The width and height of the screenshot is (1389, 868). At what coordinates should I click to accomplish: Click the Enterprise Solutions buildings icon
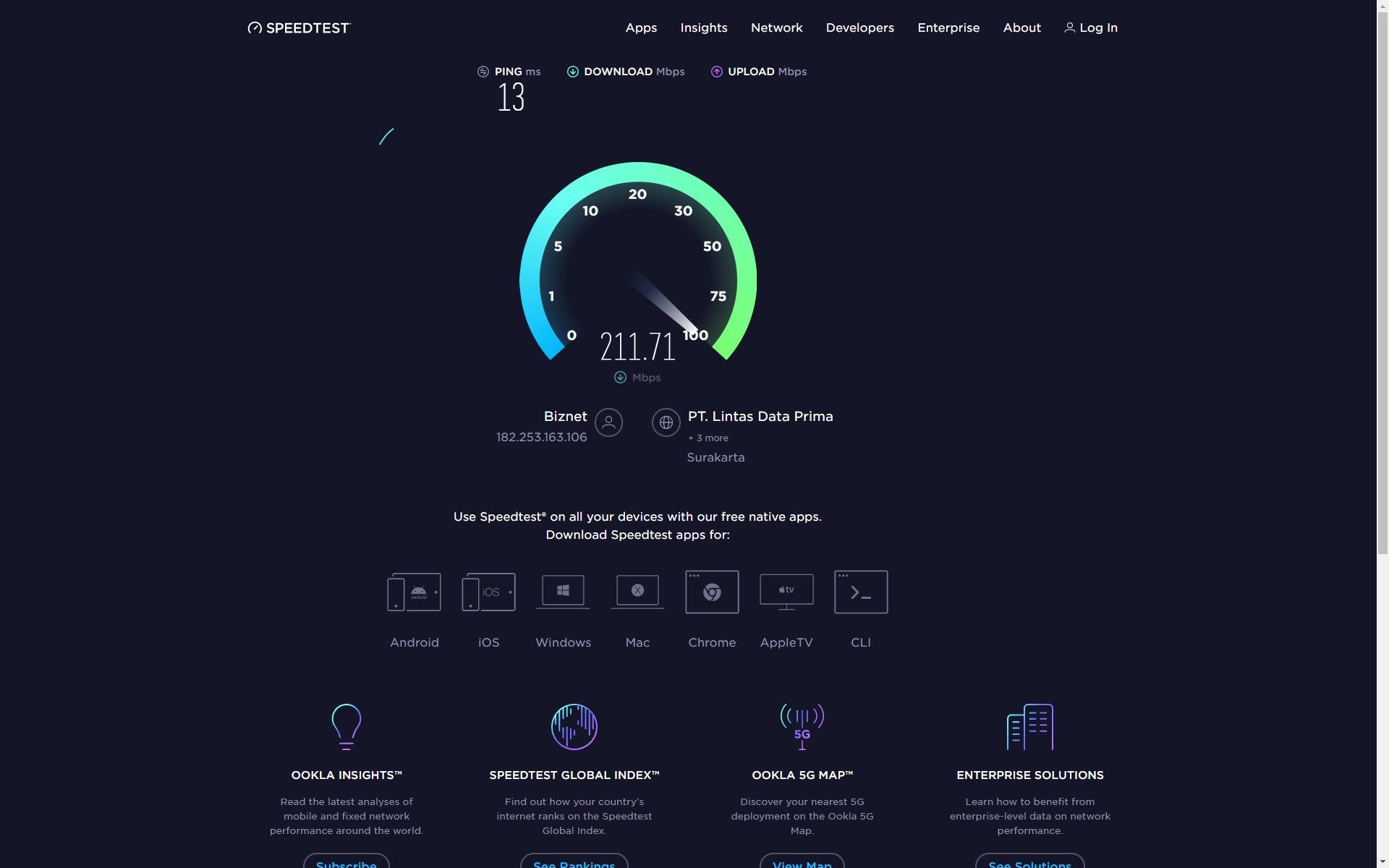[x=1030, y=726]
